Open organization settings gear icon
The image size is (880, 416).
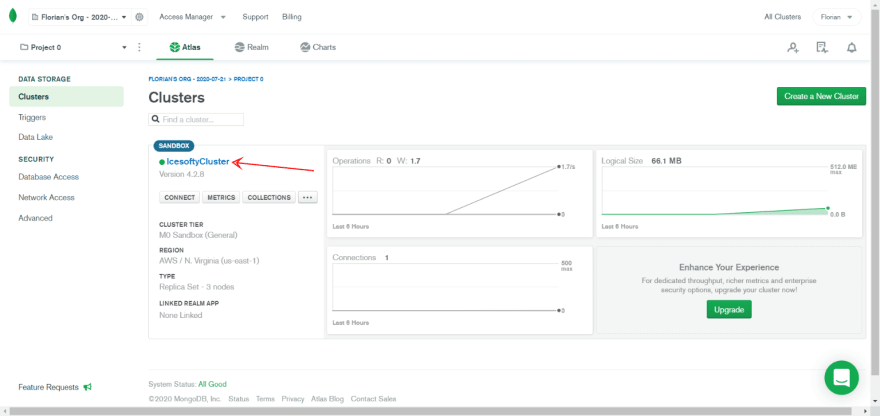coord(140,17)
